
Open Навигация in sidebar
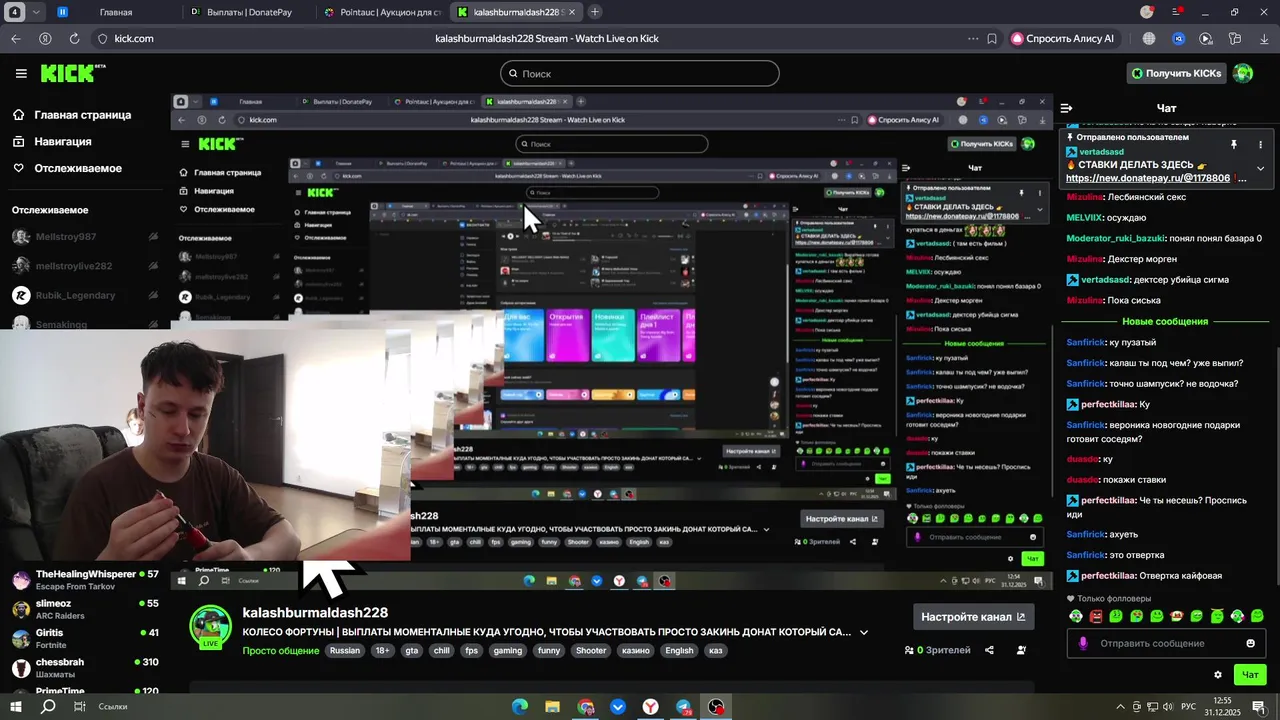(x=52, y=142)
